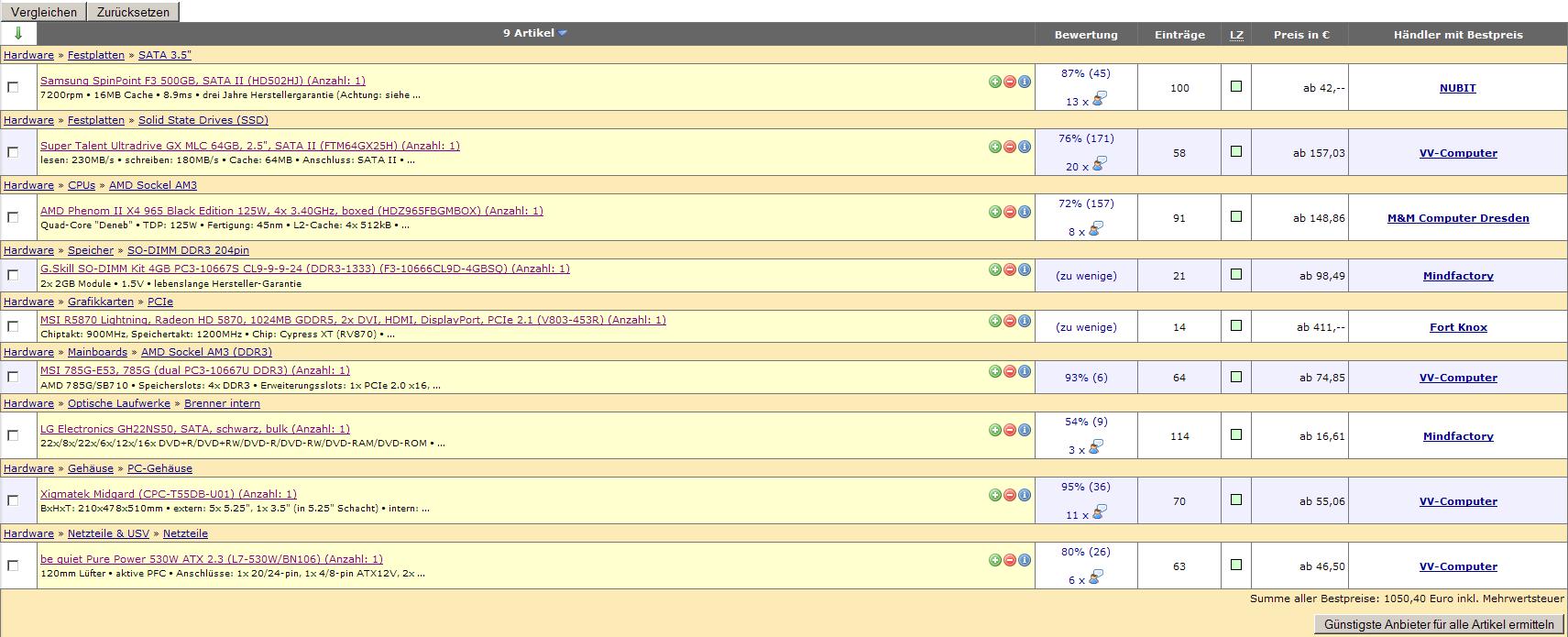Click red minus icon for LG Electronics GH22NS50

tap(1010, 430)
